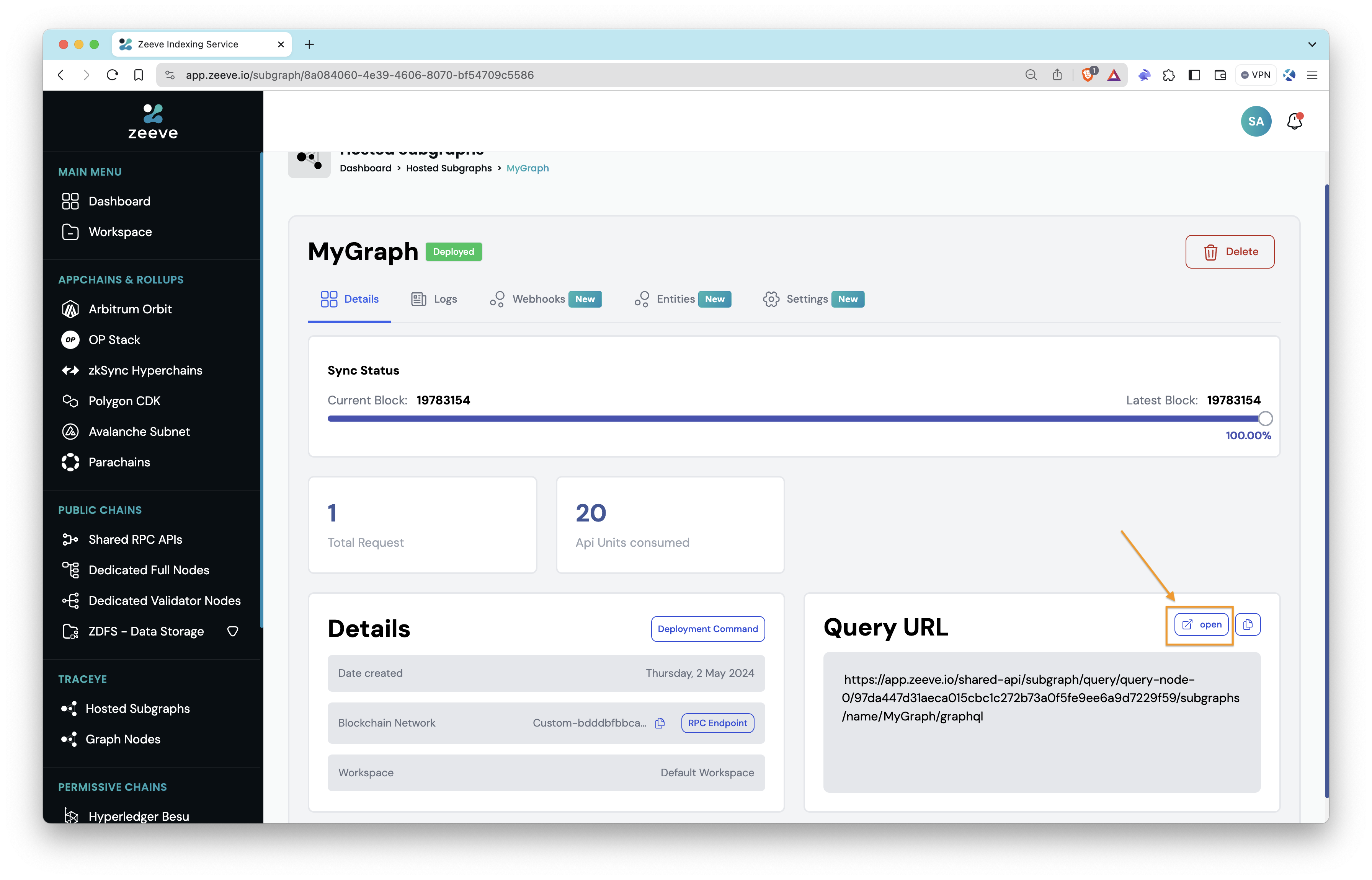The width and height of the screenshot is (1372, 880).
Task: Open the Brave wallet icon
Action: tap(1220, 75)
